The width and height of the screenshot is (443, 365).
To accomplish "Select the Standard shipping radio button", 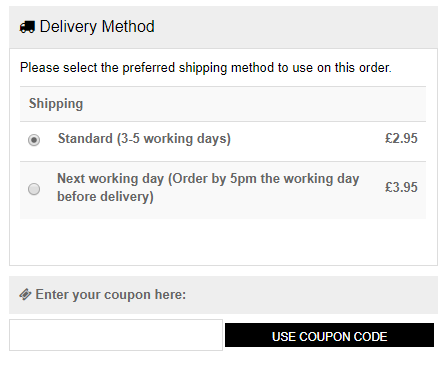I will click(x=34, y=140).
